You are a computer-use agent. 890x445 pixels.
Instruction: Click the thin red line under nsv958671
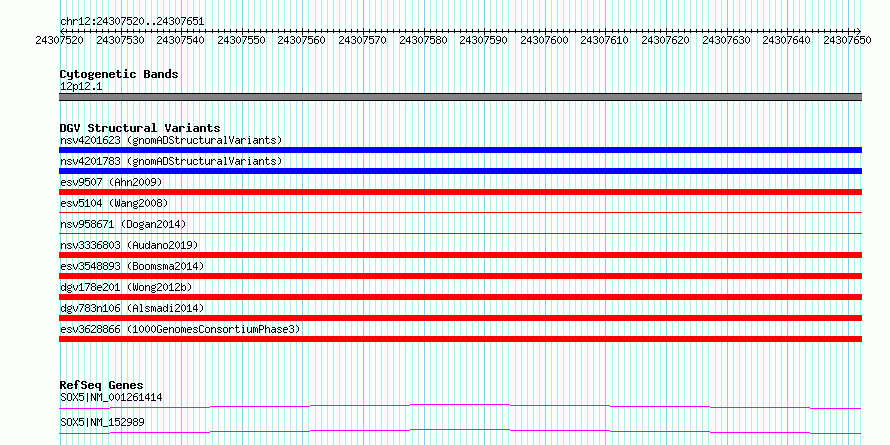460,233
